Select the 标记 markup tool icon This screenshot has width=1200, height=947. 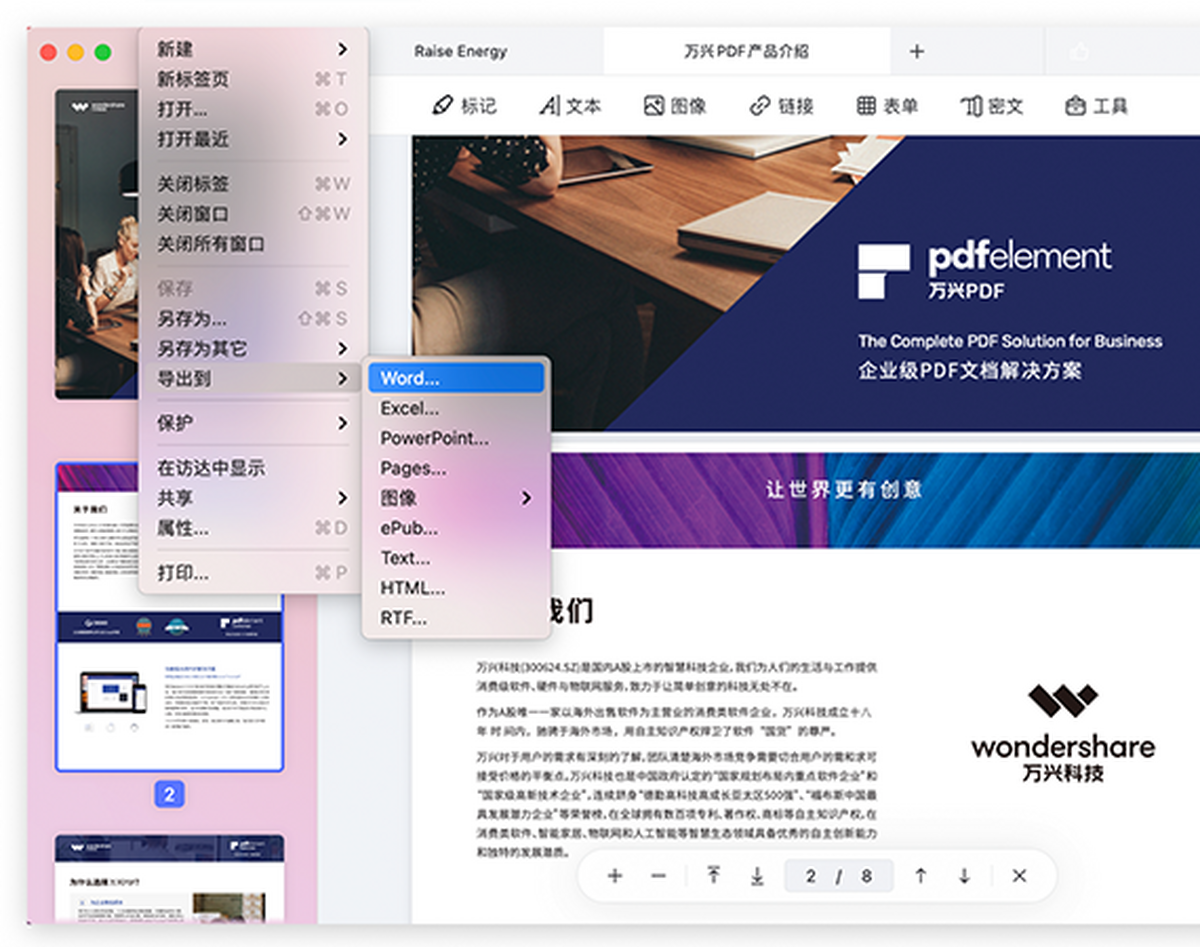coord(443,106)
